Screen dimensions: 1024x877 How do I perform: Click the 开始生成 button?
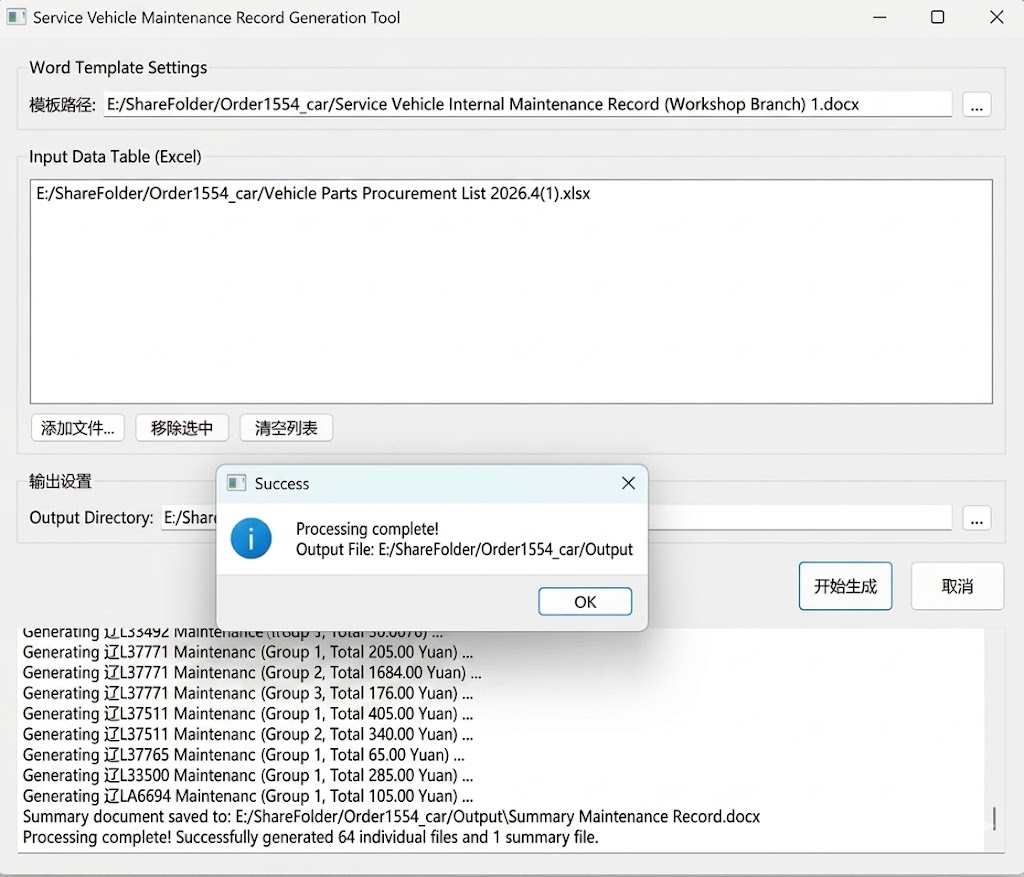click(845, 586)
